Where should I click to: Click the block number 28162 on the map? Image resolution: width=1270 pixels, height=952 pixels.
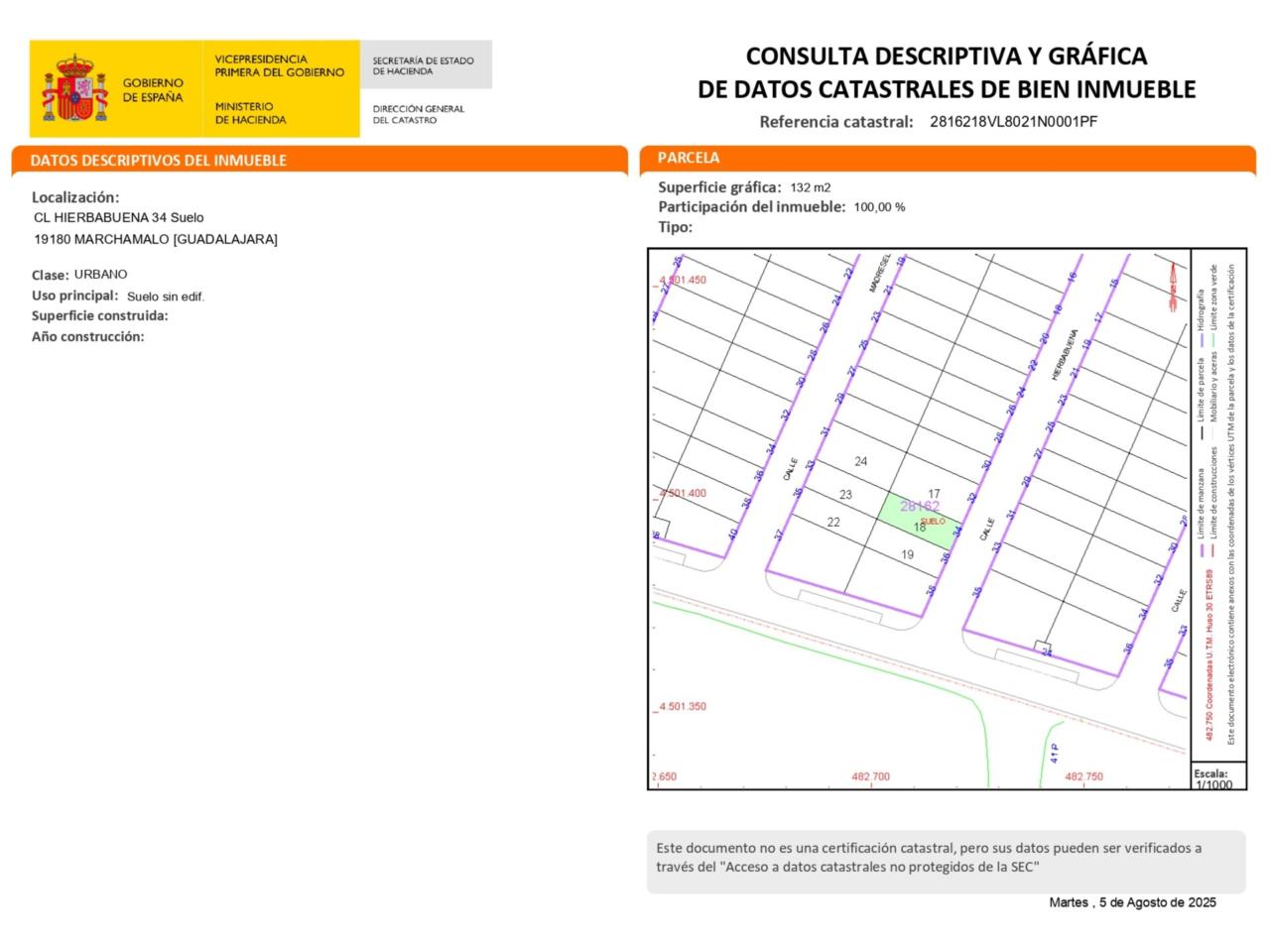(920, 506)
